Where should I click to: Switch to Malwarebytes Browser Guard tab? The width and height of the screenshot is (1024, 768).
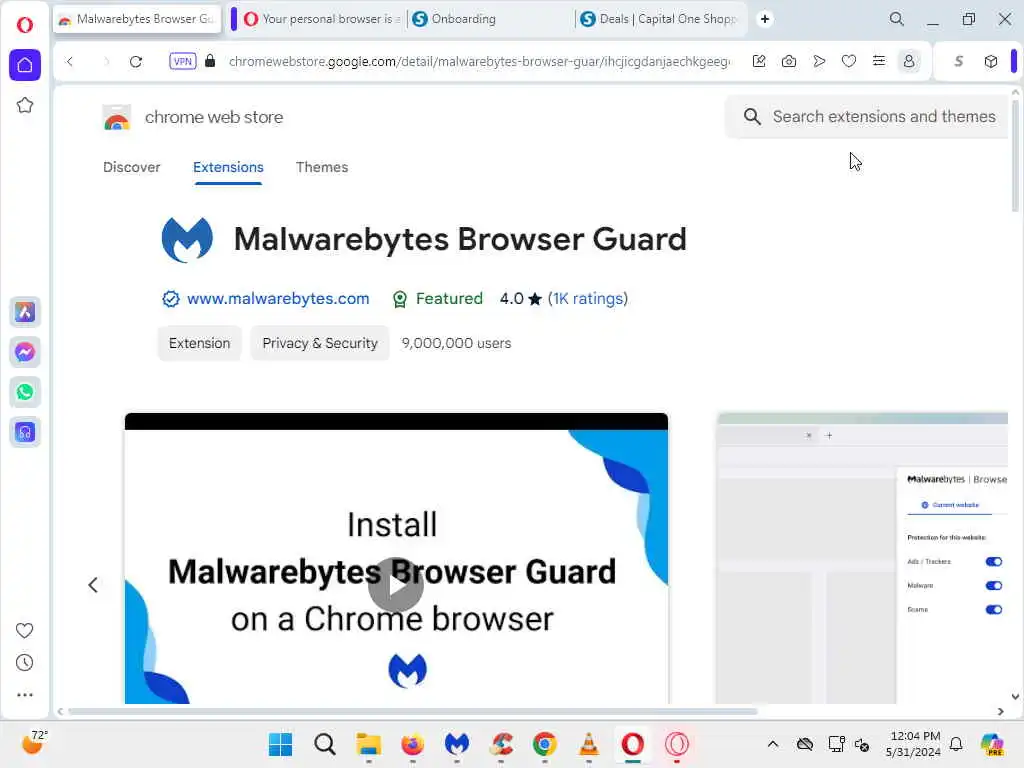[137, 19]
